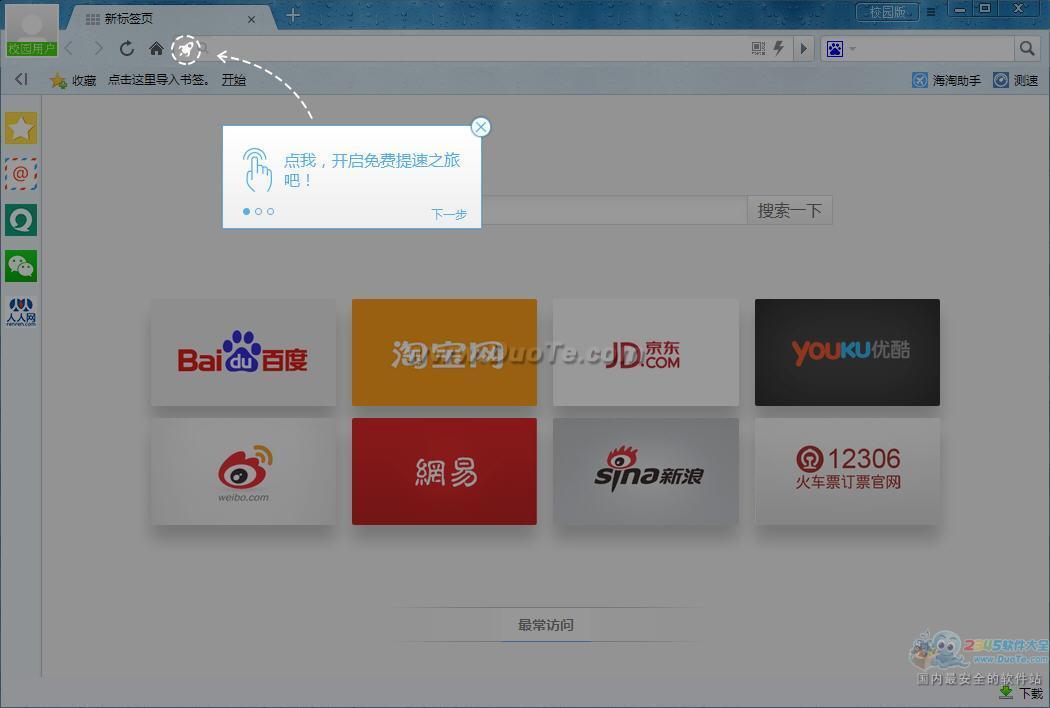Open the 人人网 sidebar icon
Viewport: 1050px width, 708px height.
[x=21, y=312]
